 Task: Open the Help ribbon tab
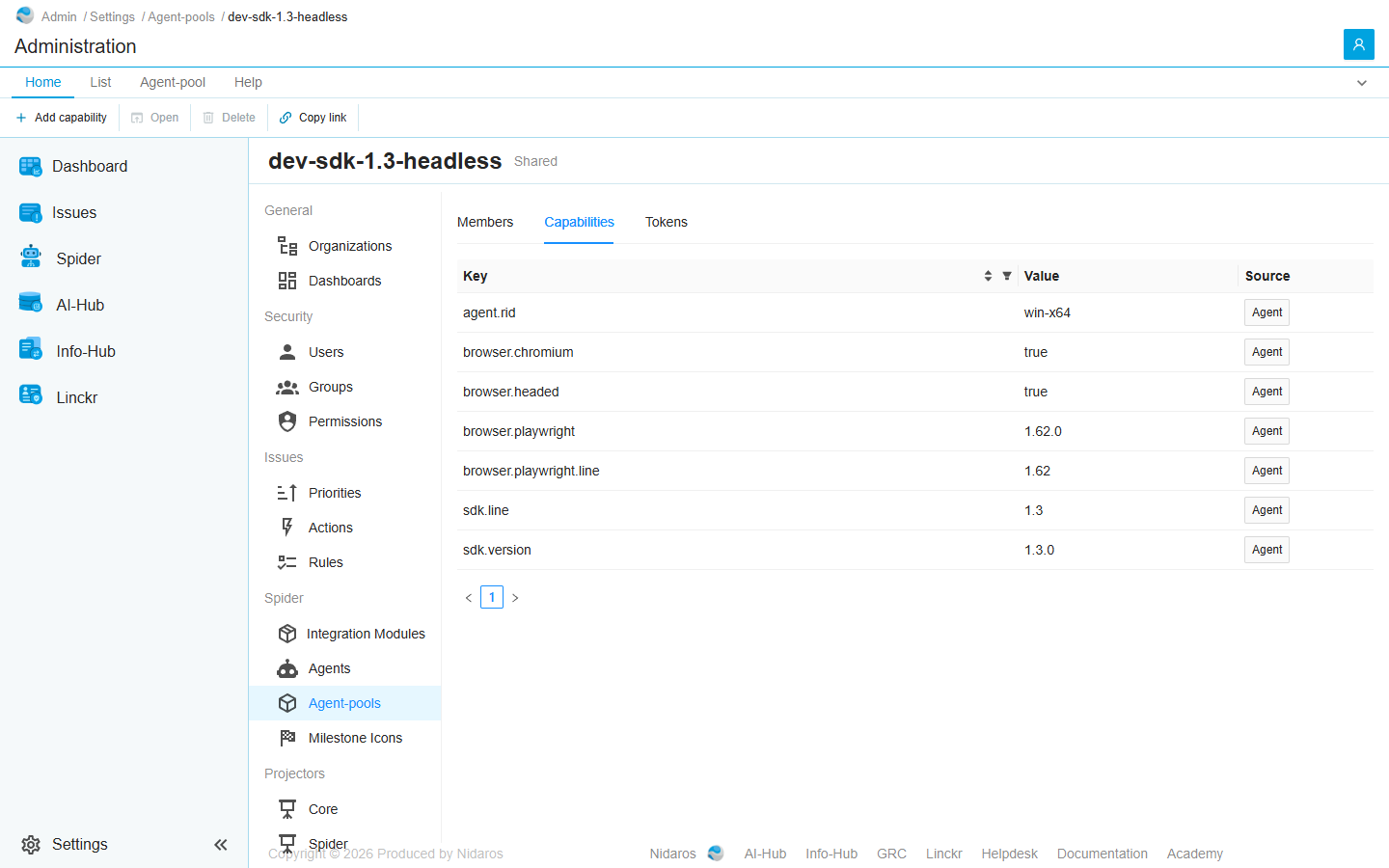click(x=248, y=82)
